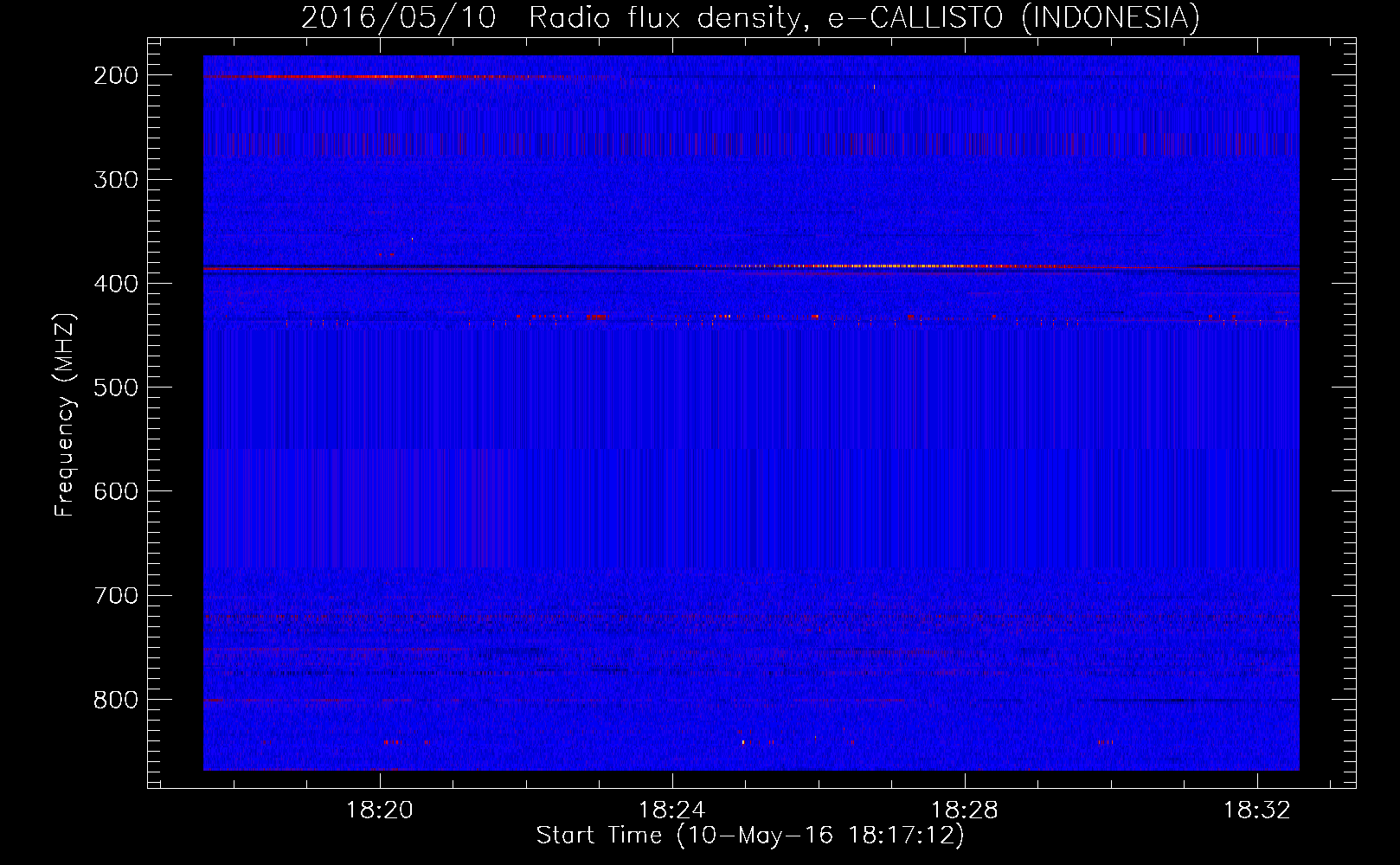Click the 'Start Time (10-May-16 18:17:12)' axis label

(750, 836)
